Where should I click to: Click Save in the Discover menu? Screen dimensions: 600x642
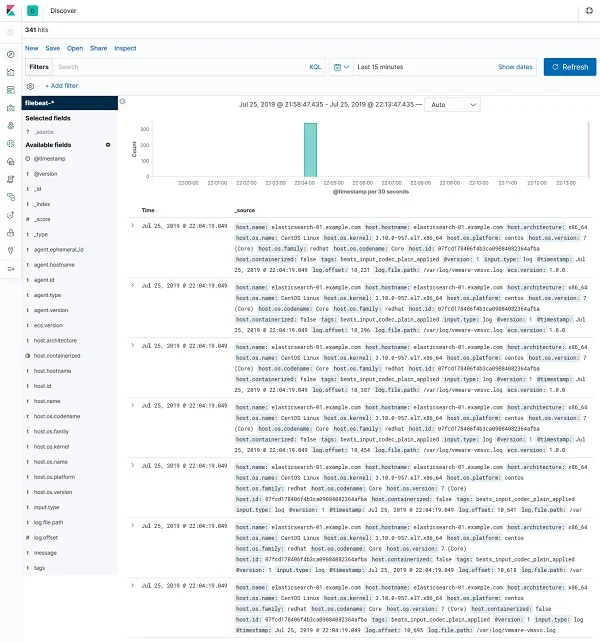point(52,48)
